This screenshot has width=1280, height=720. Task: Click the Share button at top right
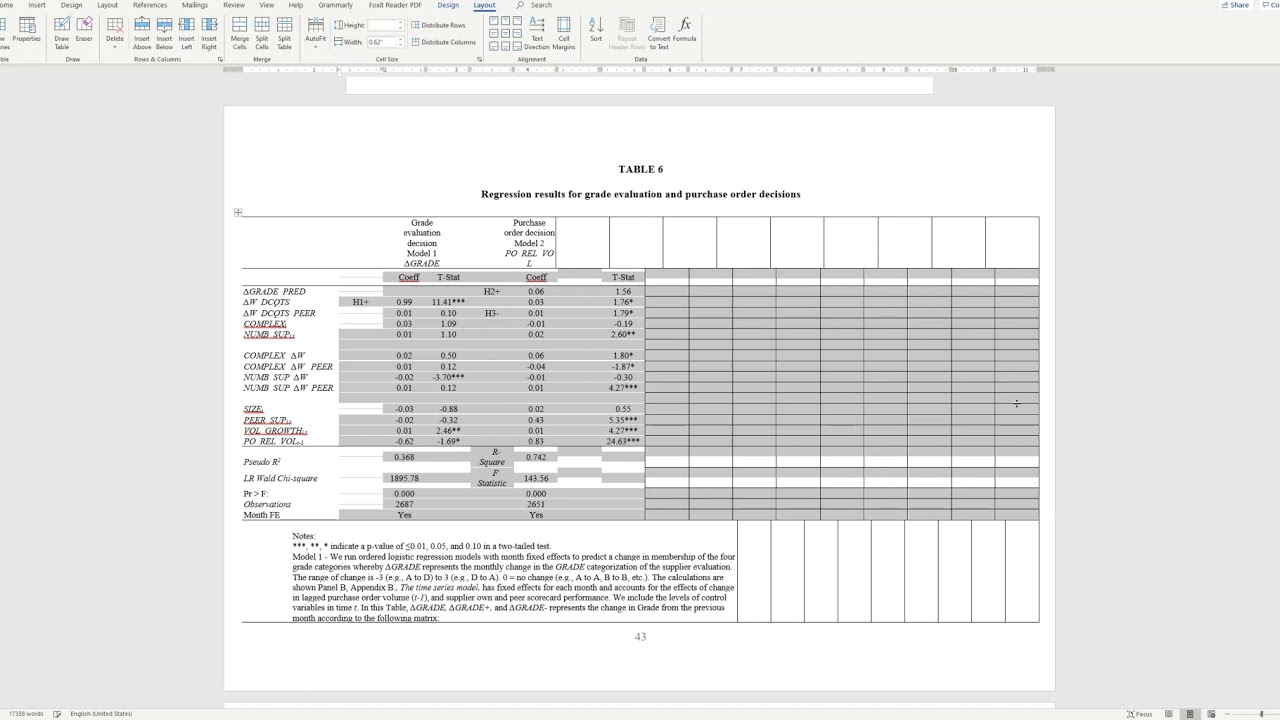(1235, 5)
